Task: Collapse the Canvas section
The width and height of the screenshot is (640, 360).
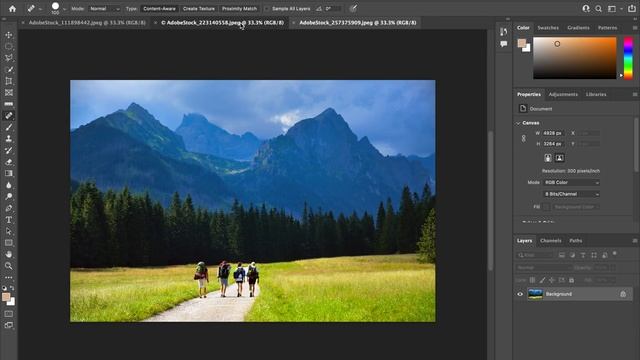Action: [x=518, y=123]
